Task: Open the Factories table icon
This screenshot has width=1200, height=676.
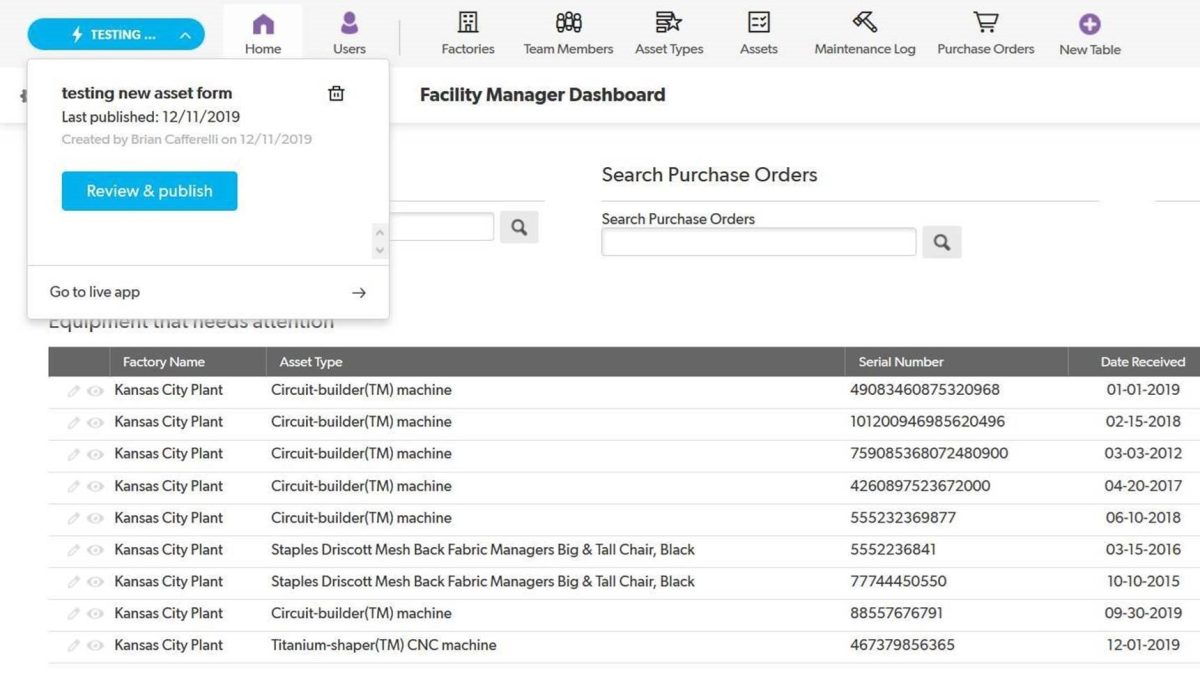Action: 467,21
